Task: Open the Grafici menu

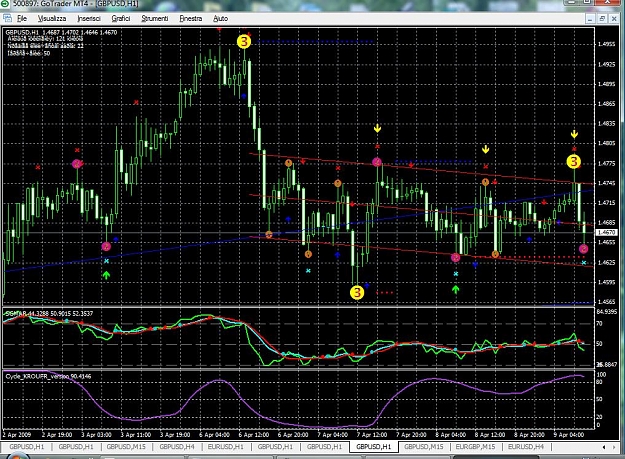Action: (121, 18)
